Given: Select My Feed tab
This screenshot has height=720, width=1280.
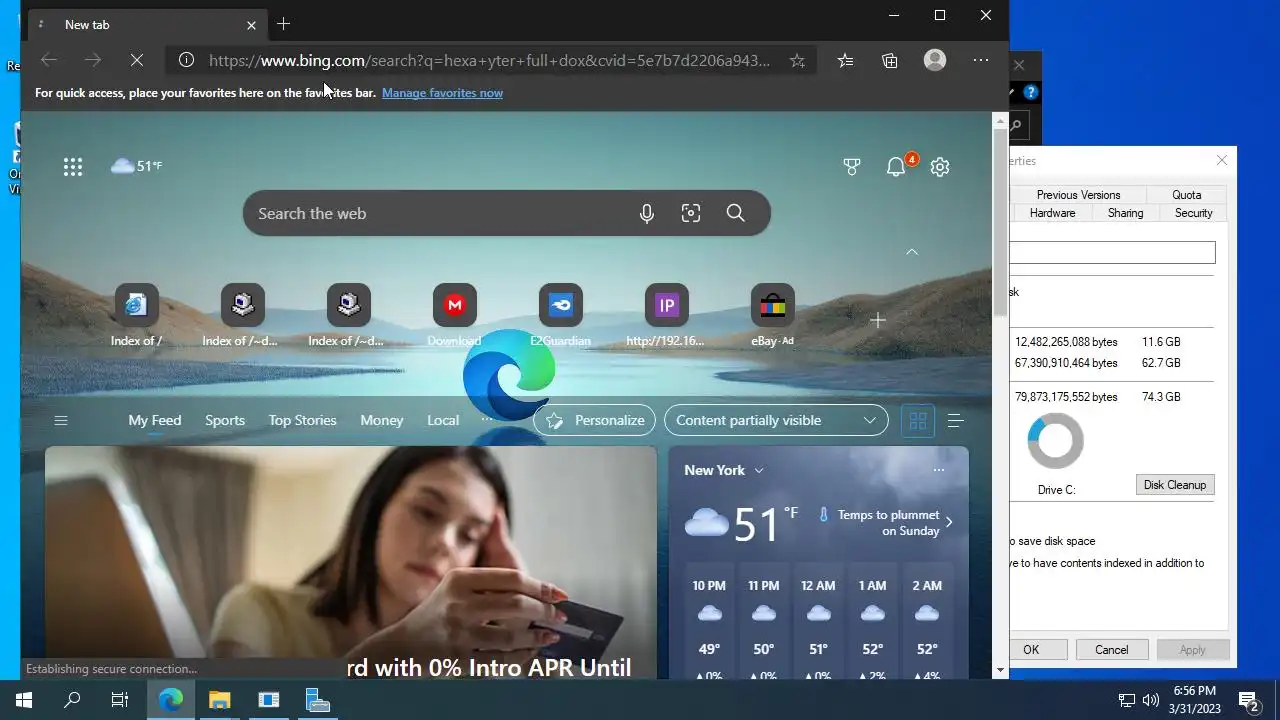Looking at the screenshot, I should point(155,420).
